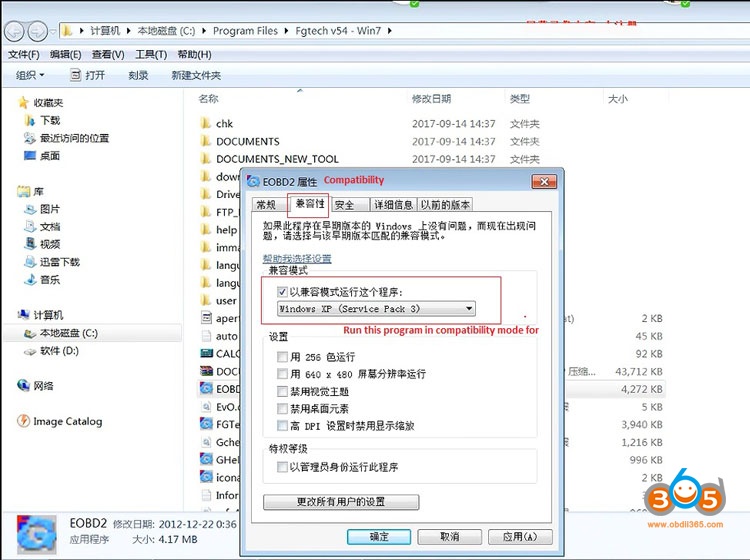Open the 帮助(H) menu
Image resolution: width=750 pixels, height=560 pixels.
(194, 55)
